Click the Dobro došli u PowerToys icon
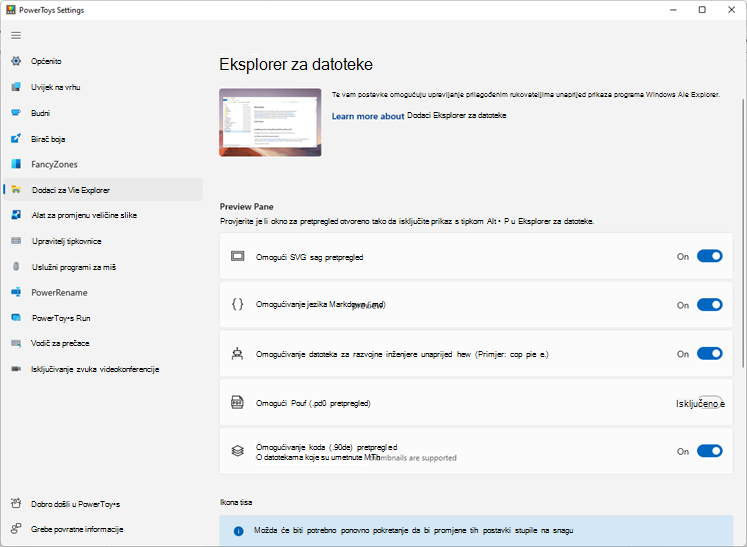747x547 pixels. pos(16,503)
